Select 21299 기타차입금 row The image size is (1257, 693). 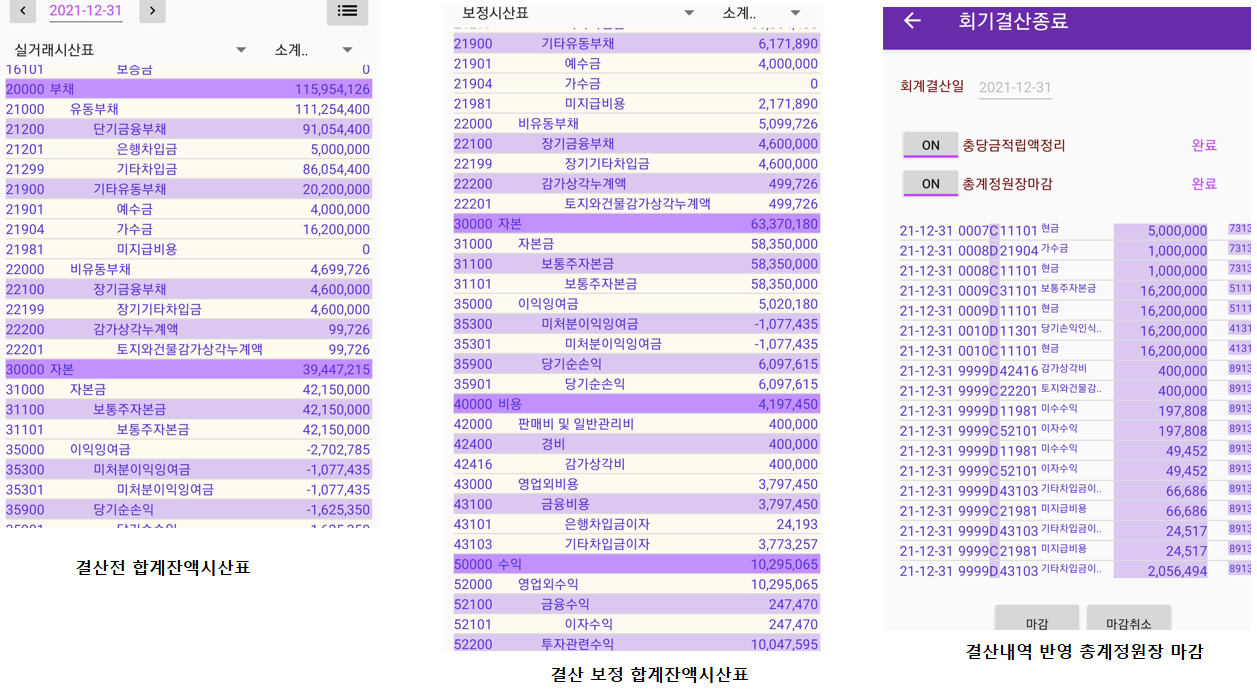[x=189, y=169]
